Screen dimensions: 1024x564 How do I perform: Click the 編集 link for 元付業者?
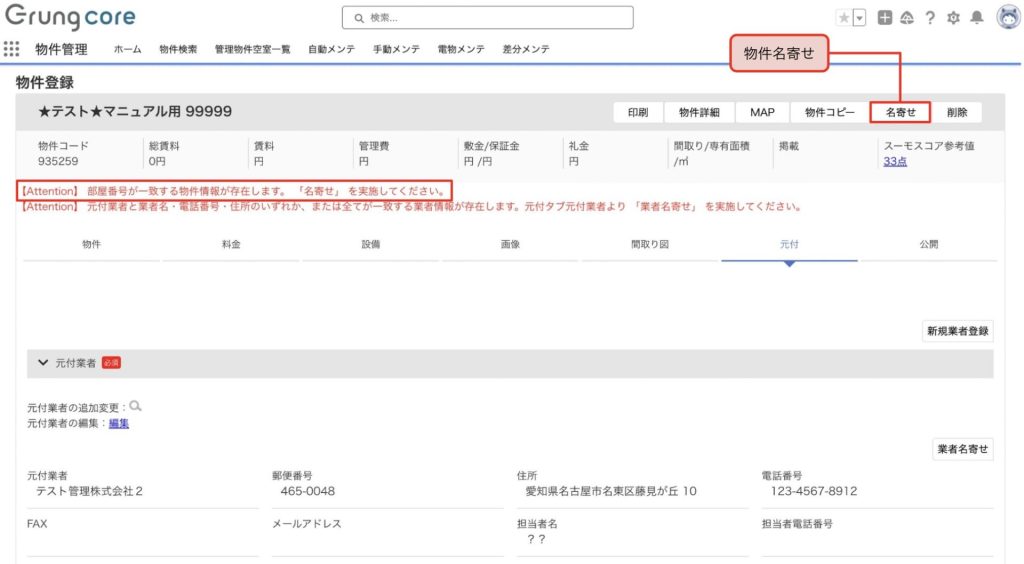(119, 423)
